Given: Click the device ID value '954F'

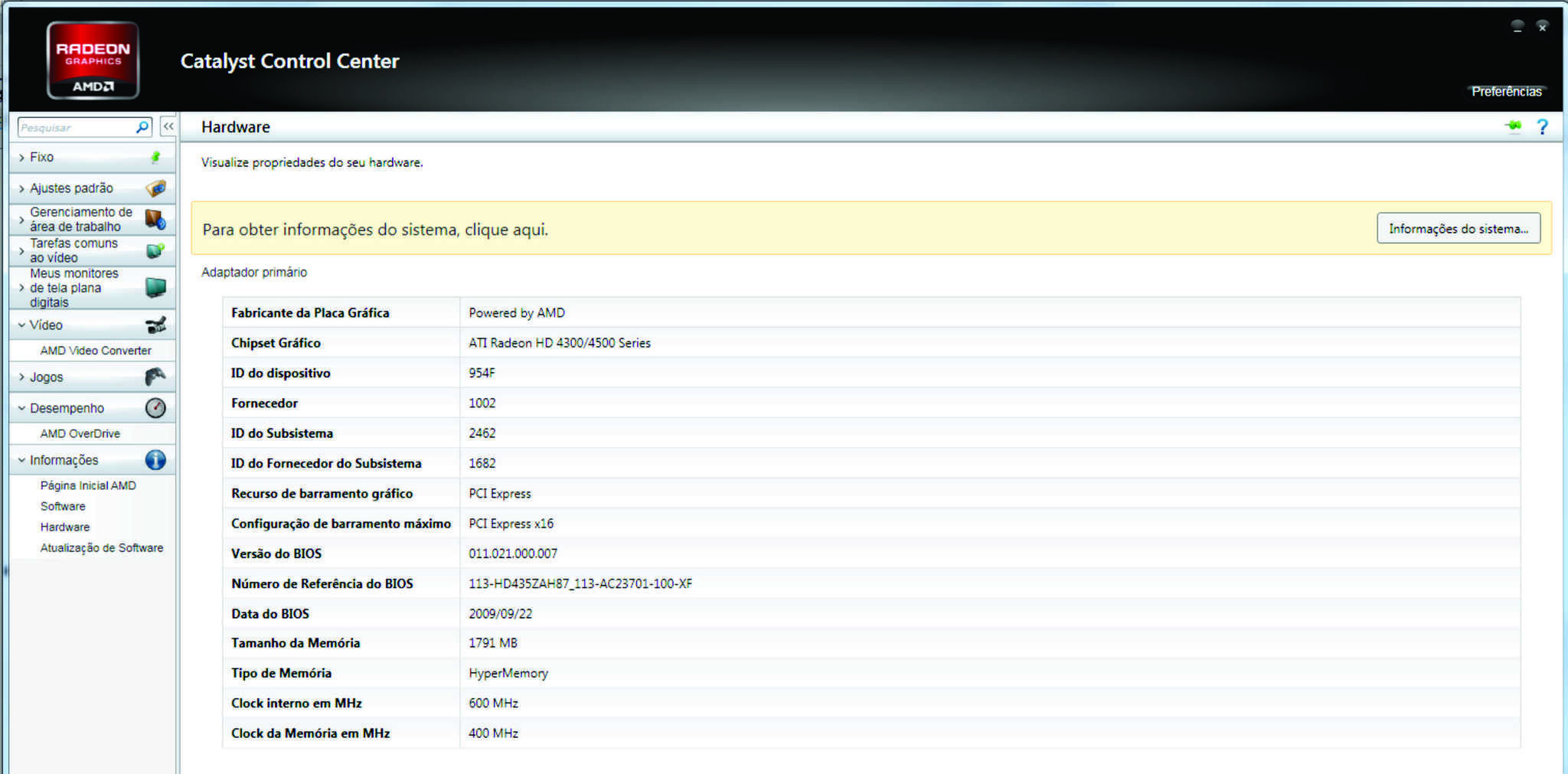Looking at the screenshot, I should click(482, 373).
